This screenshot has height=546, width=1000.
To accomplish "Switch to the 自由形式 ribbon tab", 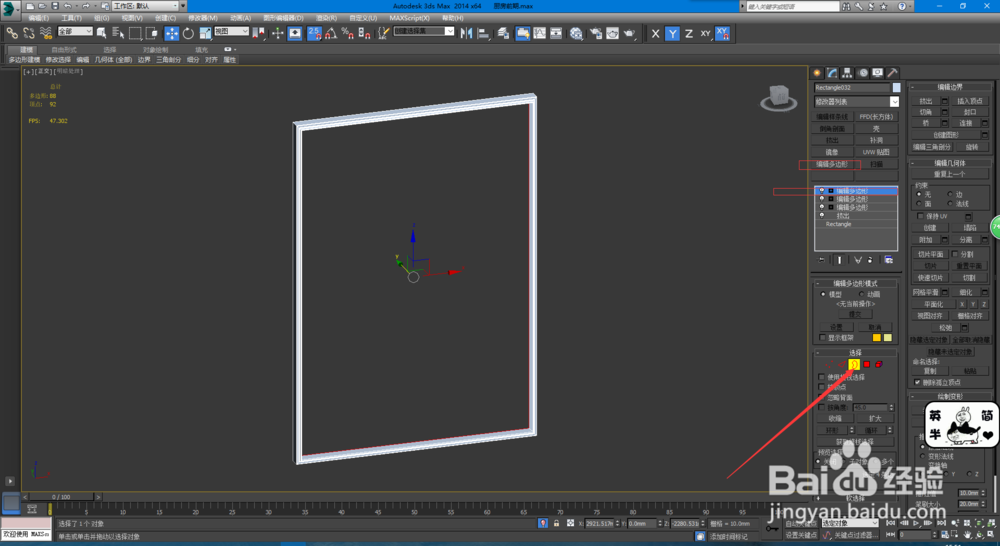I will coord(64,50).
